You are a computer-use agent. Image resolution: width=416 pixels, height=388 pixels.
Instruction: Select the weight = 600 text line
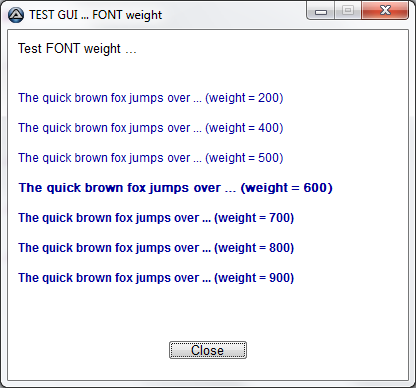(x=175, y=188)
